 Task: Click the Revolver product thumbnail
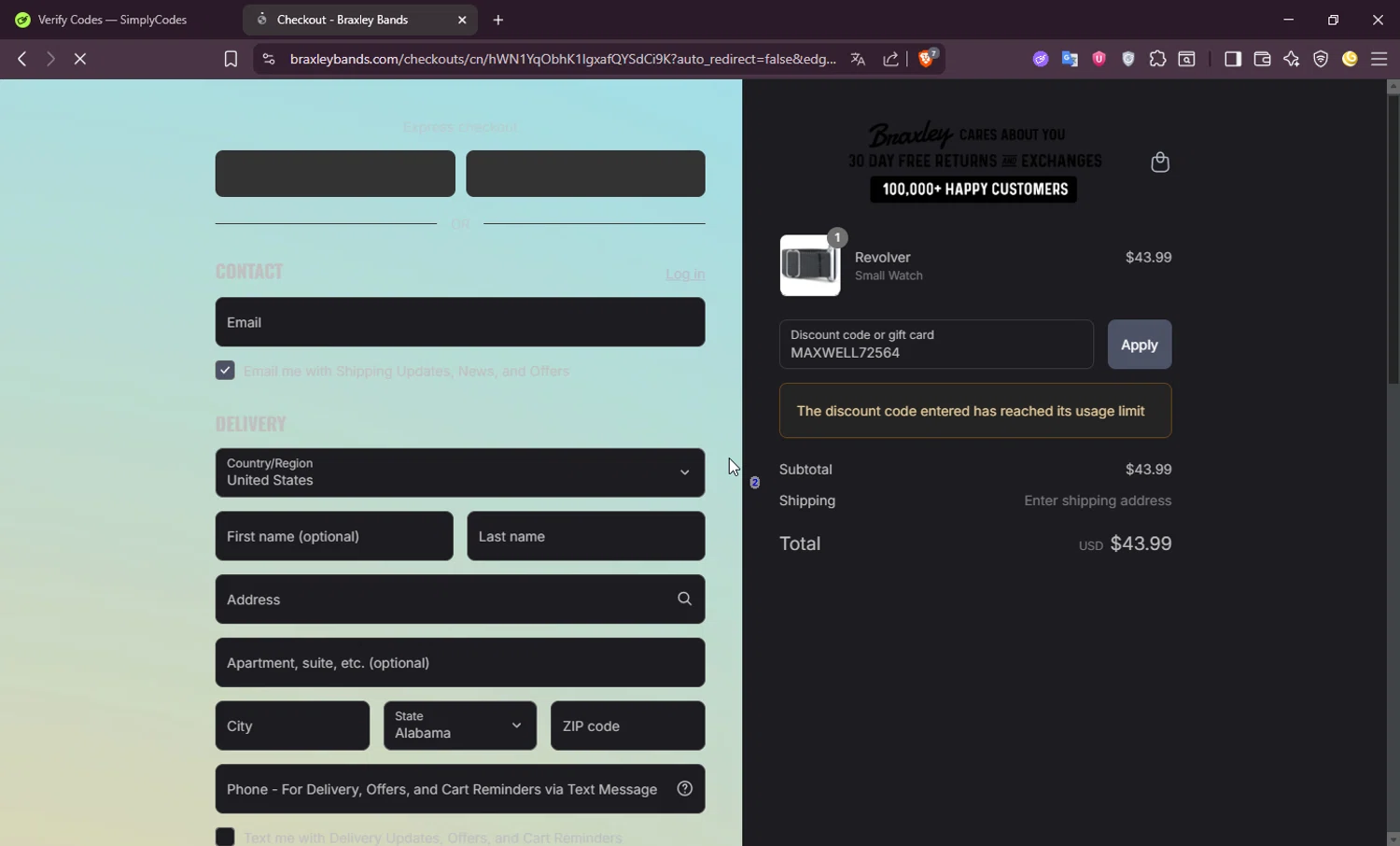(x=810, y=265)
